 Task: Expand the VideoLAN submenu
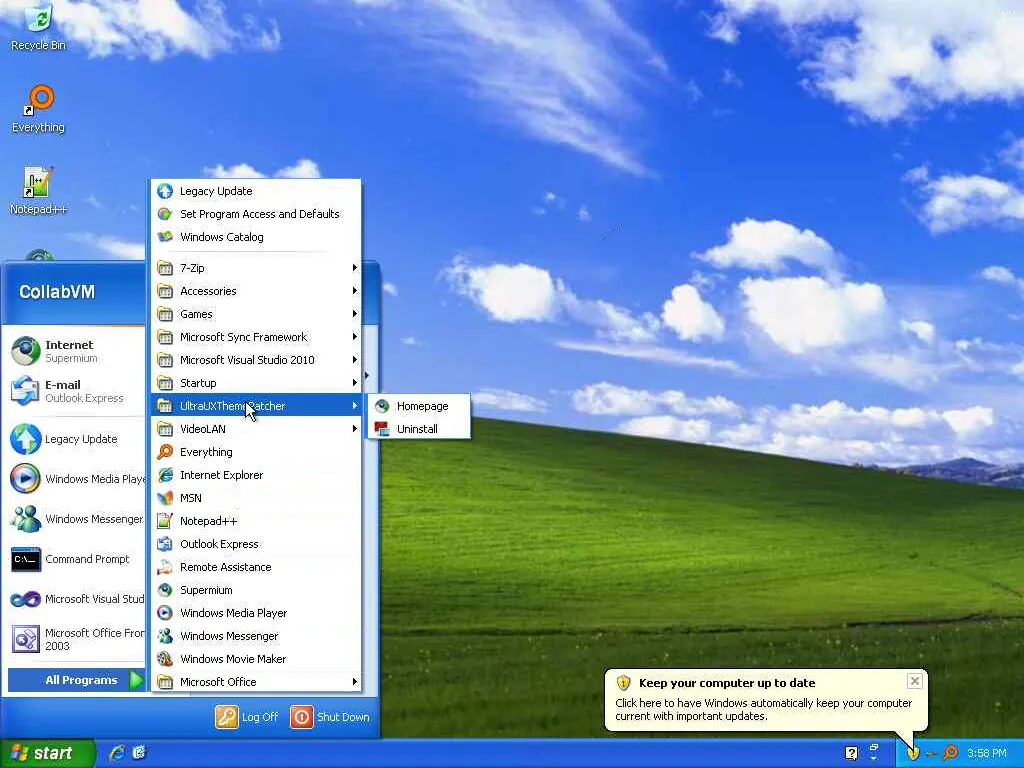pos(256,428)
